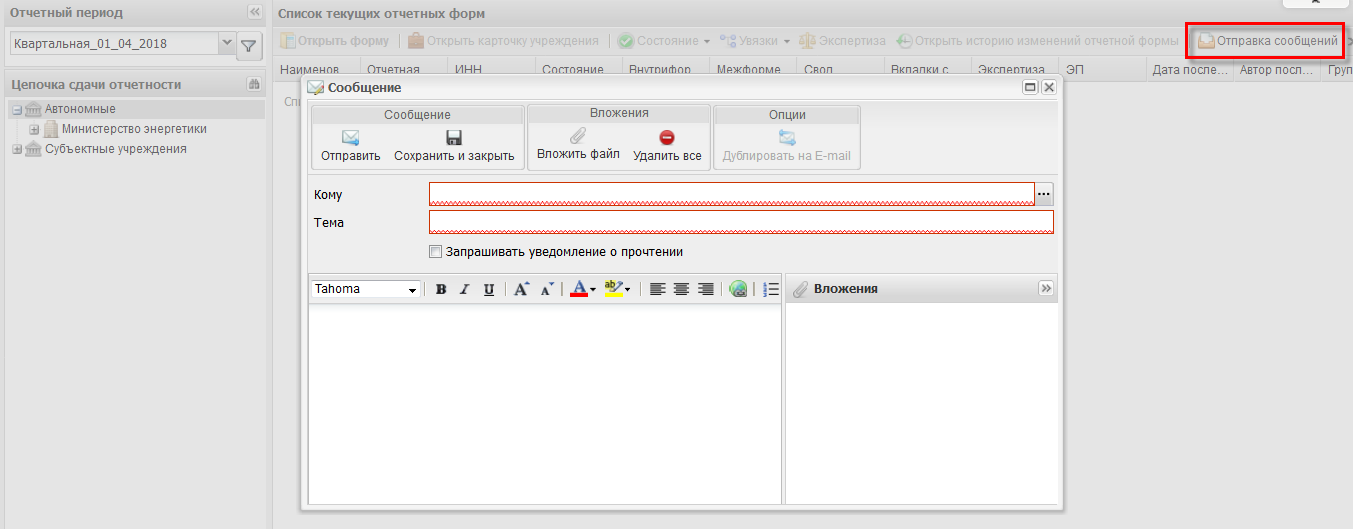Enable Запрашивать уведомление о прочтении checkbox
Image resolution: width=1353 pixels, height=529 pixels.
click(x=435, y=252)
